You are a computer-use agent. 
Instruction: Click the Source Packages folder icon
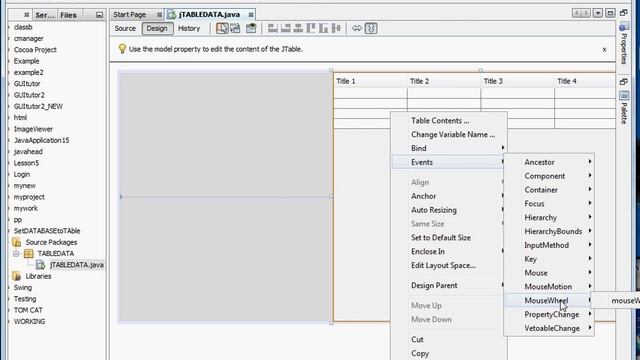coord(17,242)
